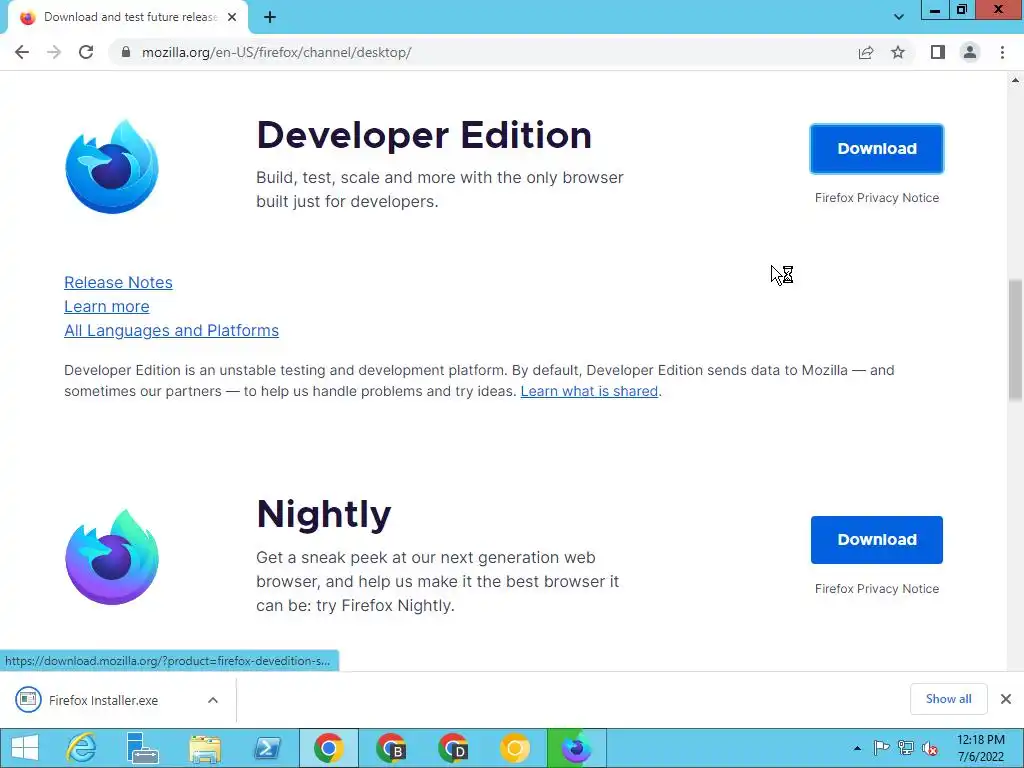Launch PowerShell from taskbar

[267, 748]
